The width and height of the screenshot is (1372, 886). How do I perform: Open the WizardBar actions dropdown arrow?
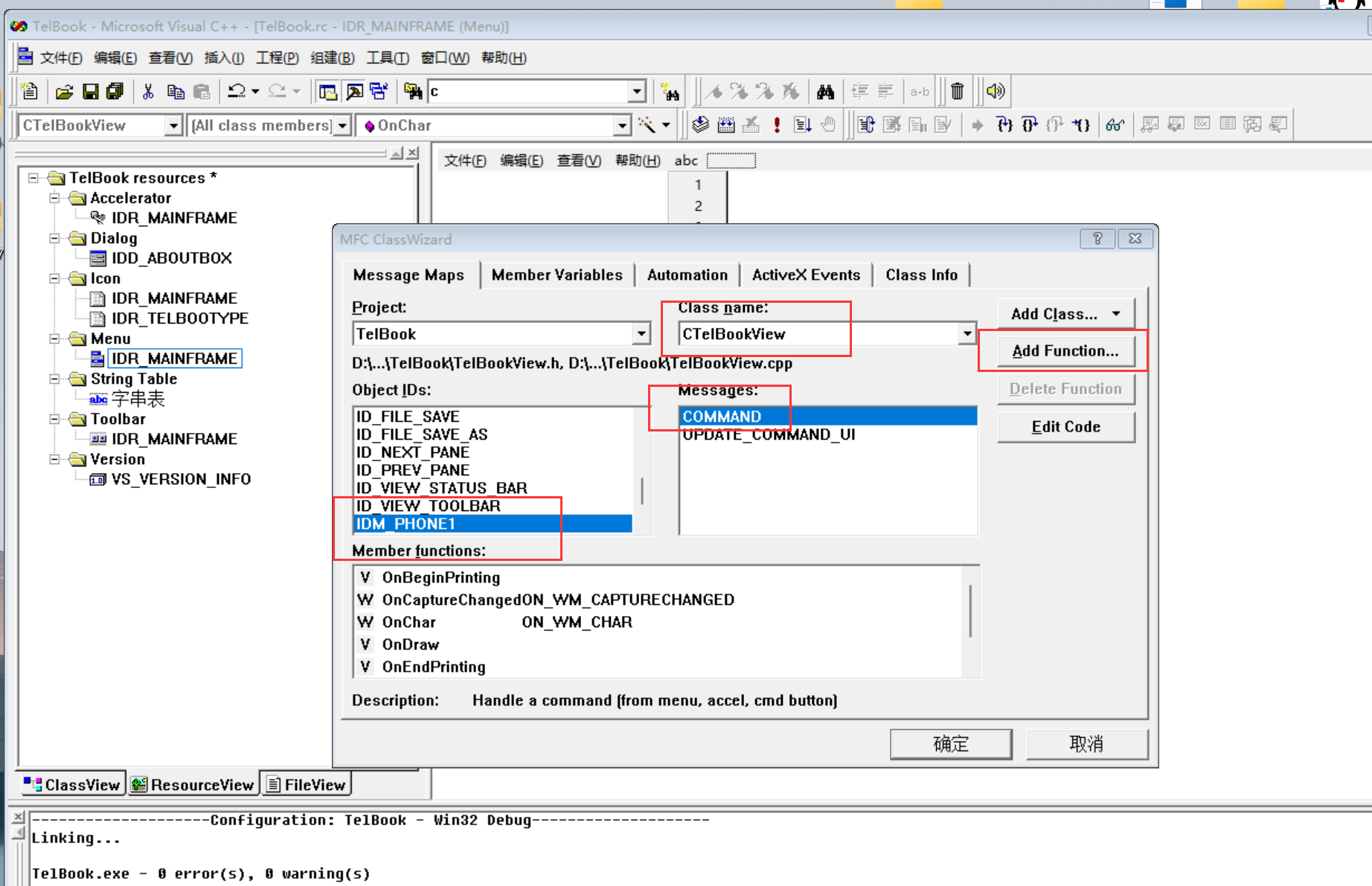coord(666,125)
